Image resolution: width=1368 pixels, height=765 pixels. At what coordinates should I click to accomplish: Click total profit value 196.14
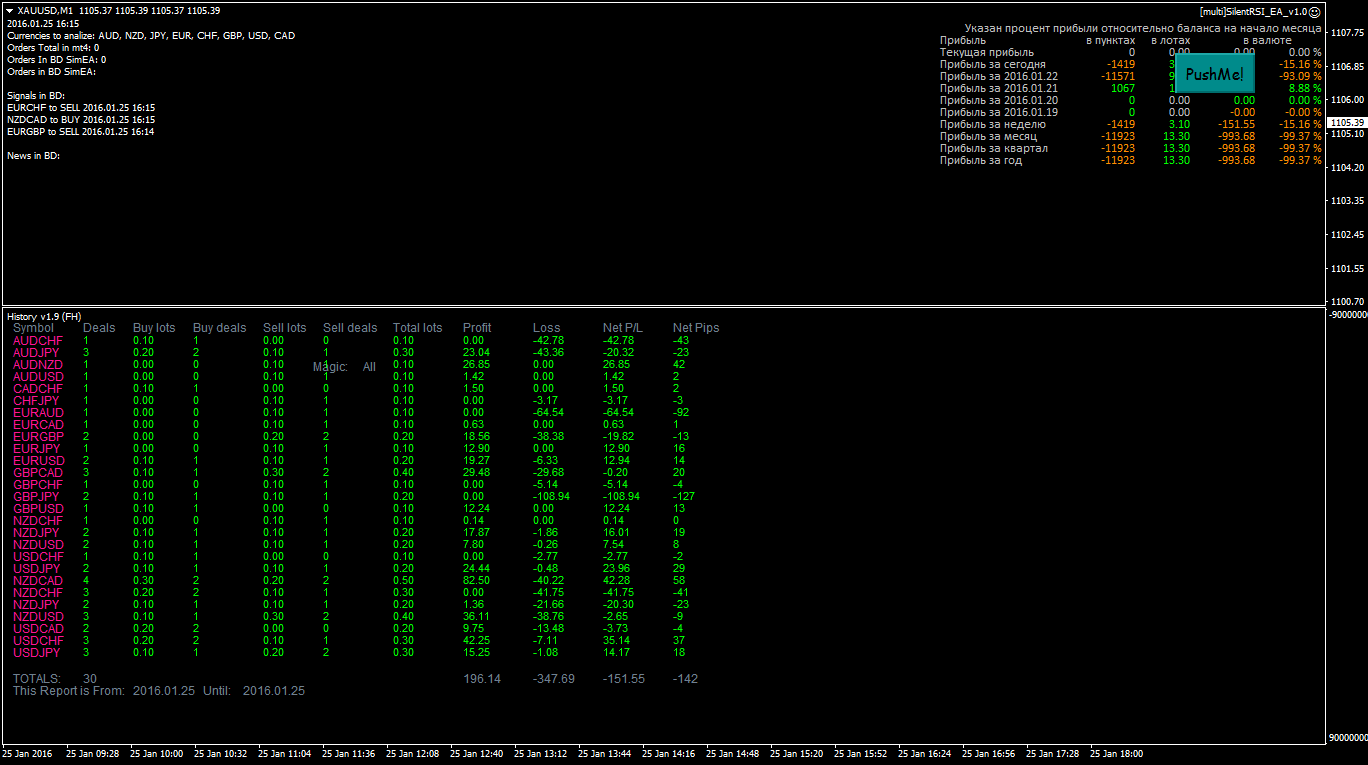(482, 679)
